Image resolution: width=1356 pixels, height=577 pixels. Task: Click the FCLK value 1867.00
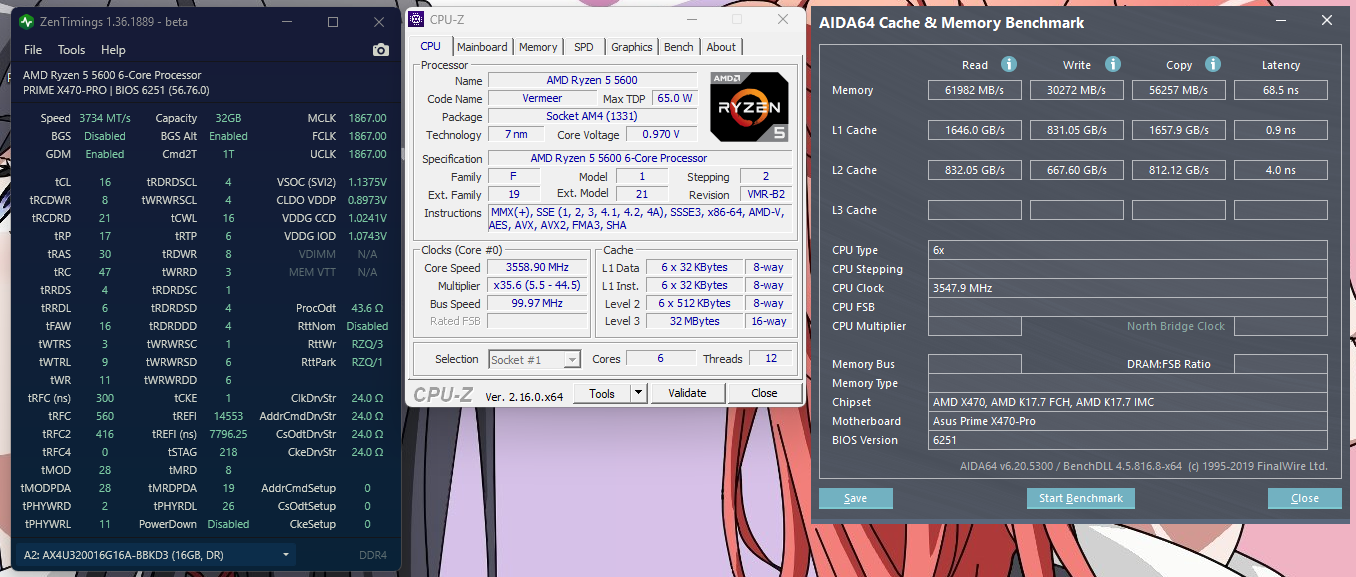367,136
